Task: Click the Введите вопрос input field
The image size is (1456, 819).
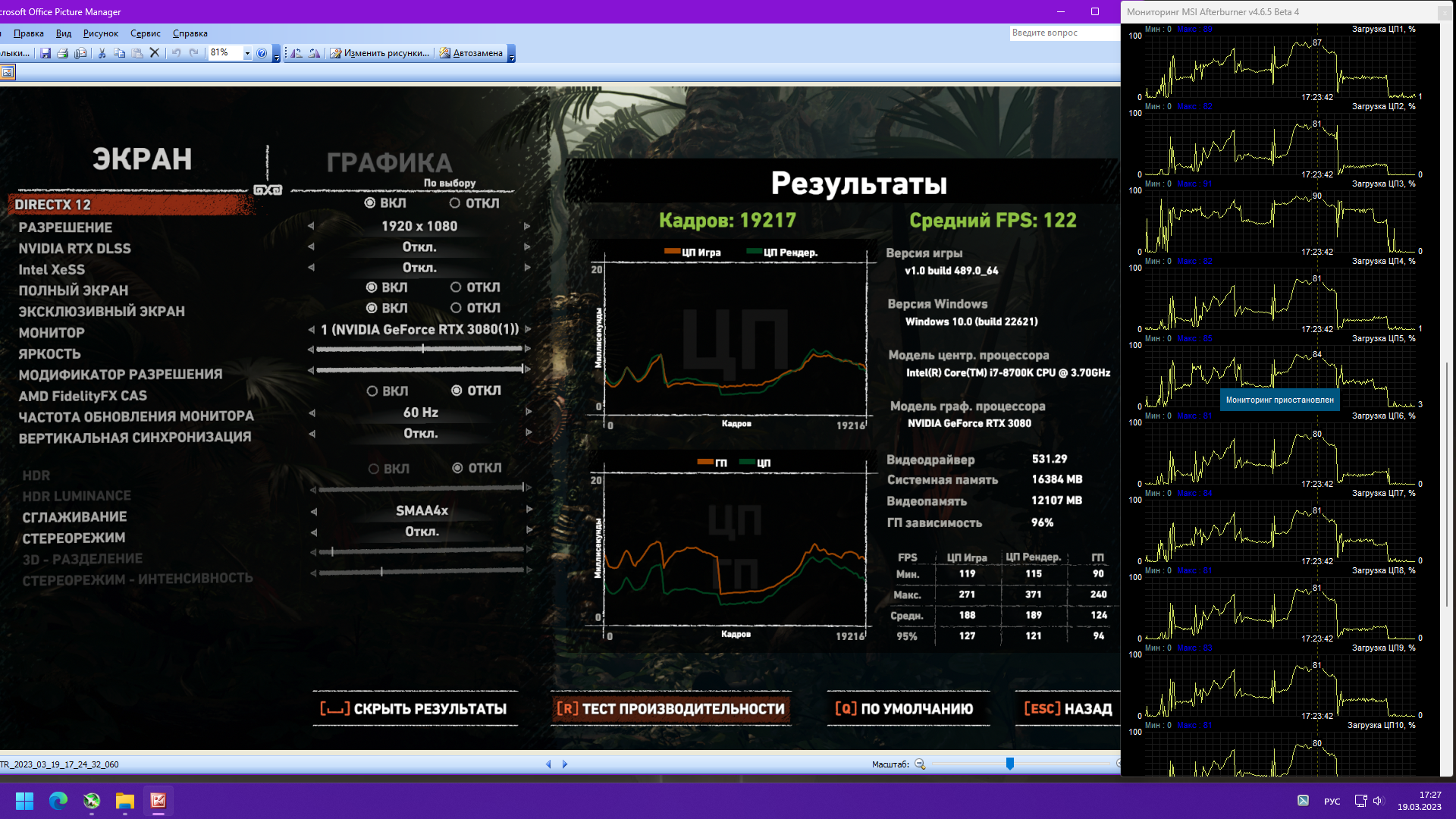Action: coord(1063,33)
